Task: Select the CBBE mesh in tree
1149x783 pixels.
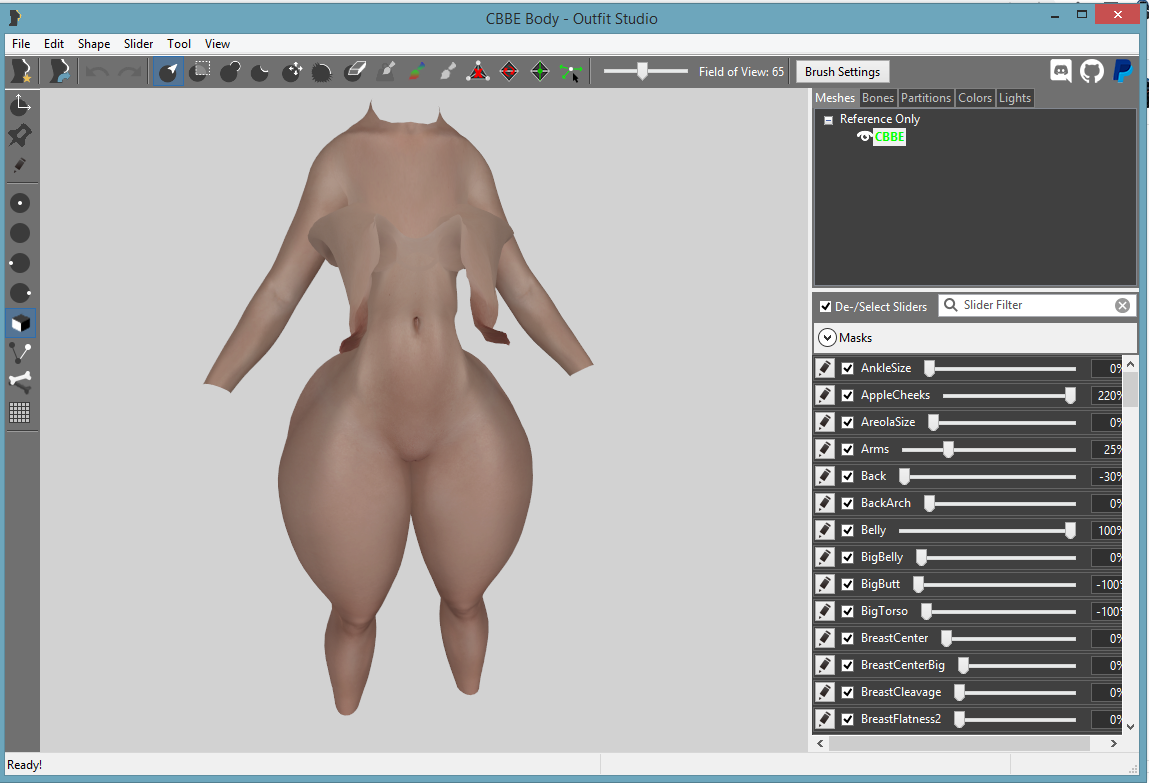Action: (x=890, y=137)
